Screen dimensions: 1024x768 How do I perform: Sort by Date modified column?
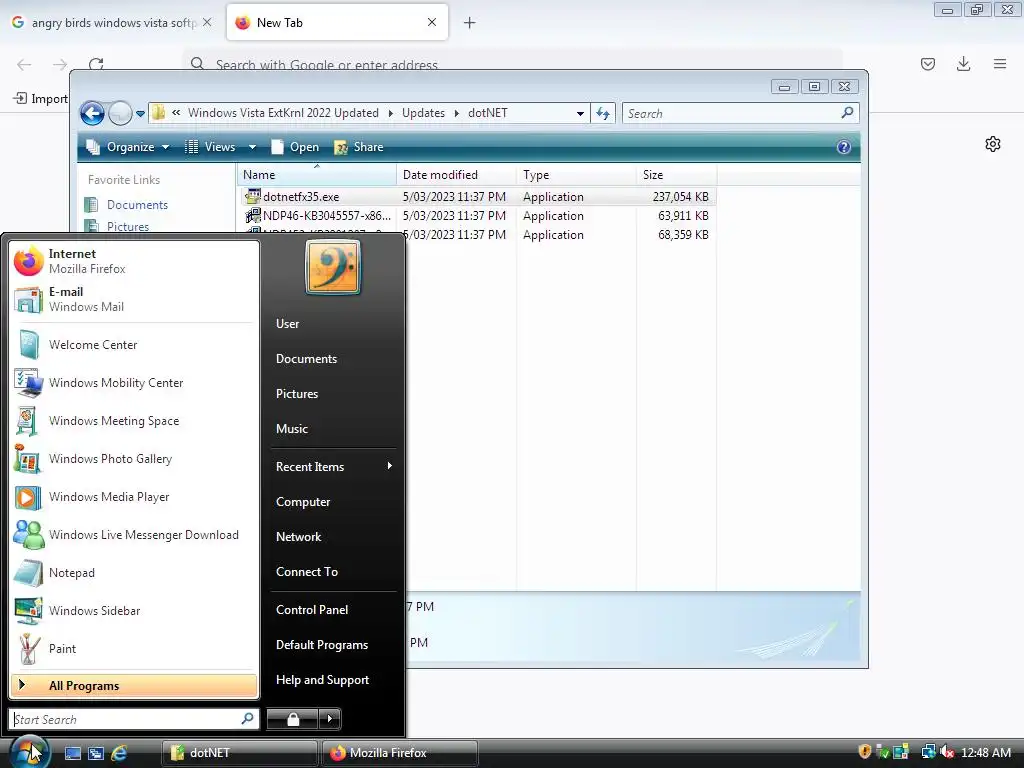click(x=456, y=174)
